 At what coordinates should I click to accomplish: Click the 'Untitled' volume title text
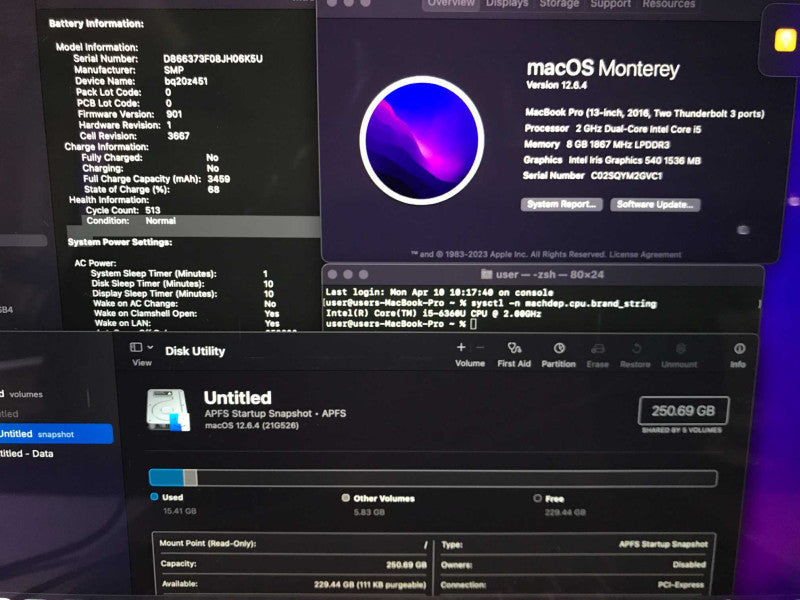tap(237, 397)
